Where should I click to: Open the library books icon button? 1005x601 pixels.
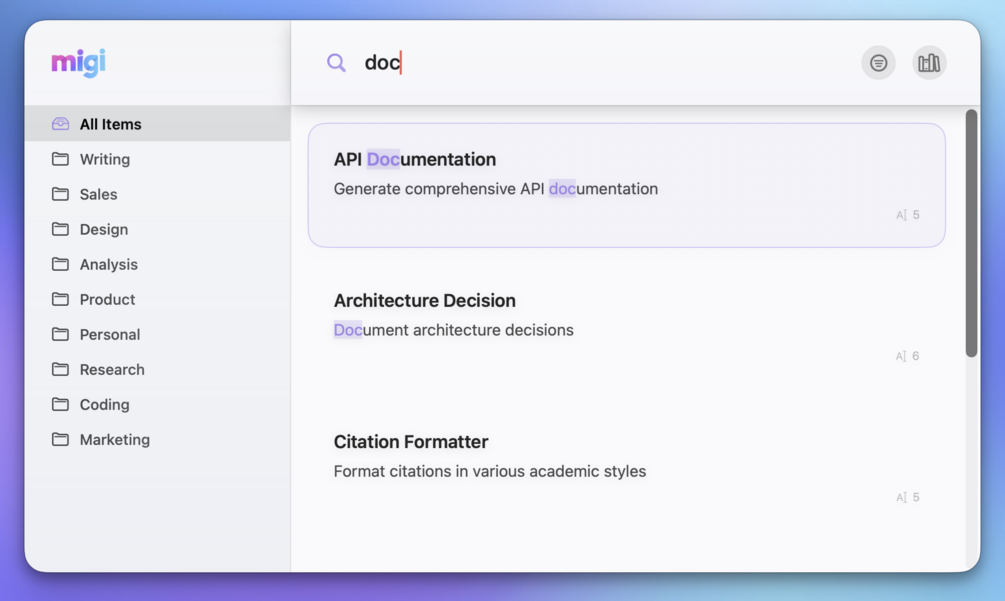929,63
